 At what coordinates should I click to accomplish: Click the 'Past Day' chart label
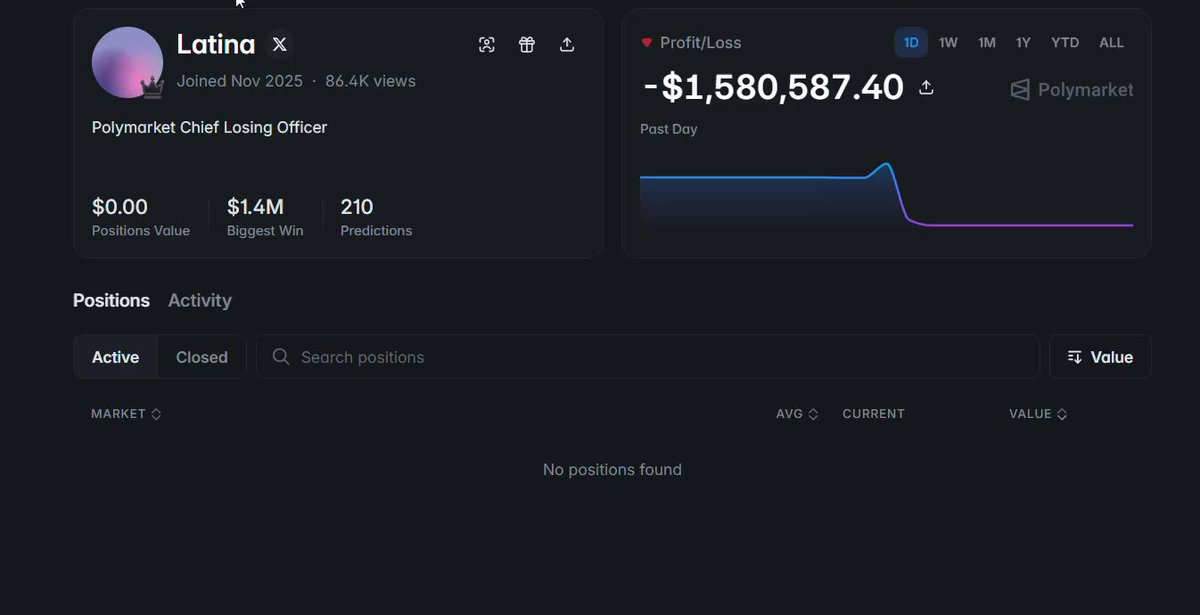[x=669, y=129]
